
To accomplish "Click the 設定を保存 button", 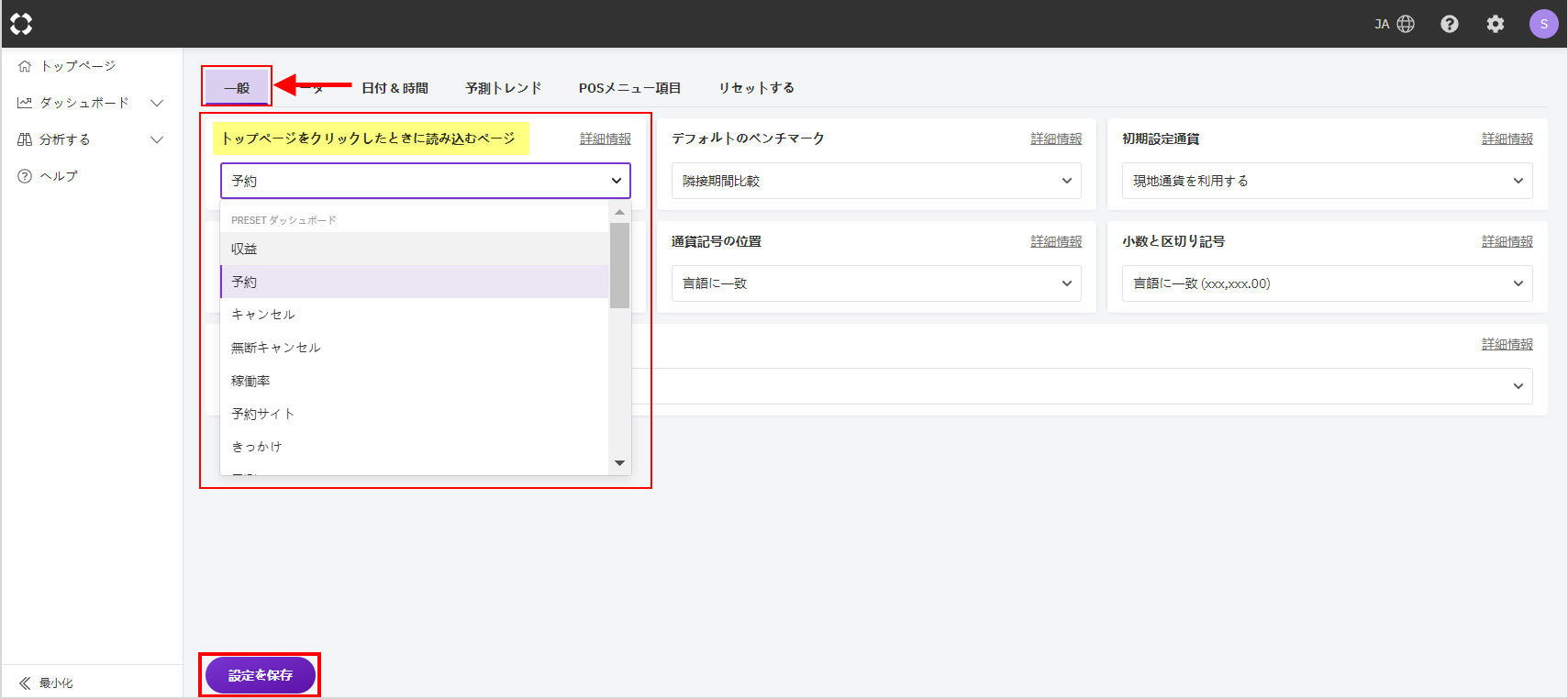I will [x=261, y=675].
